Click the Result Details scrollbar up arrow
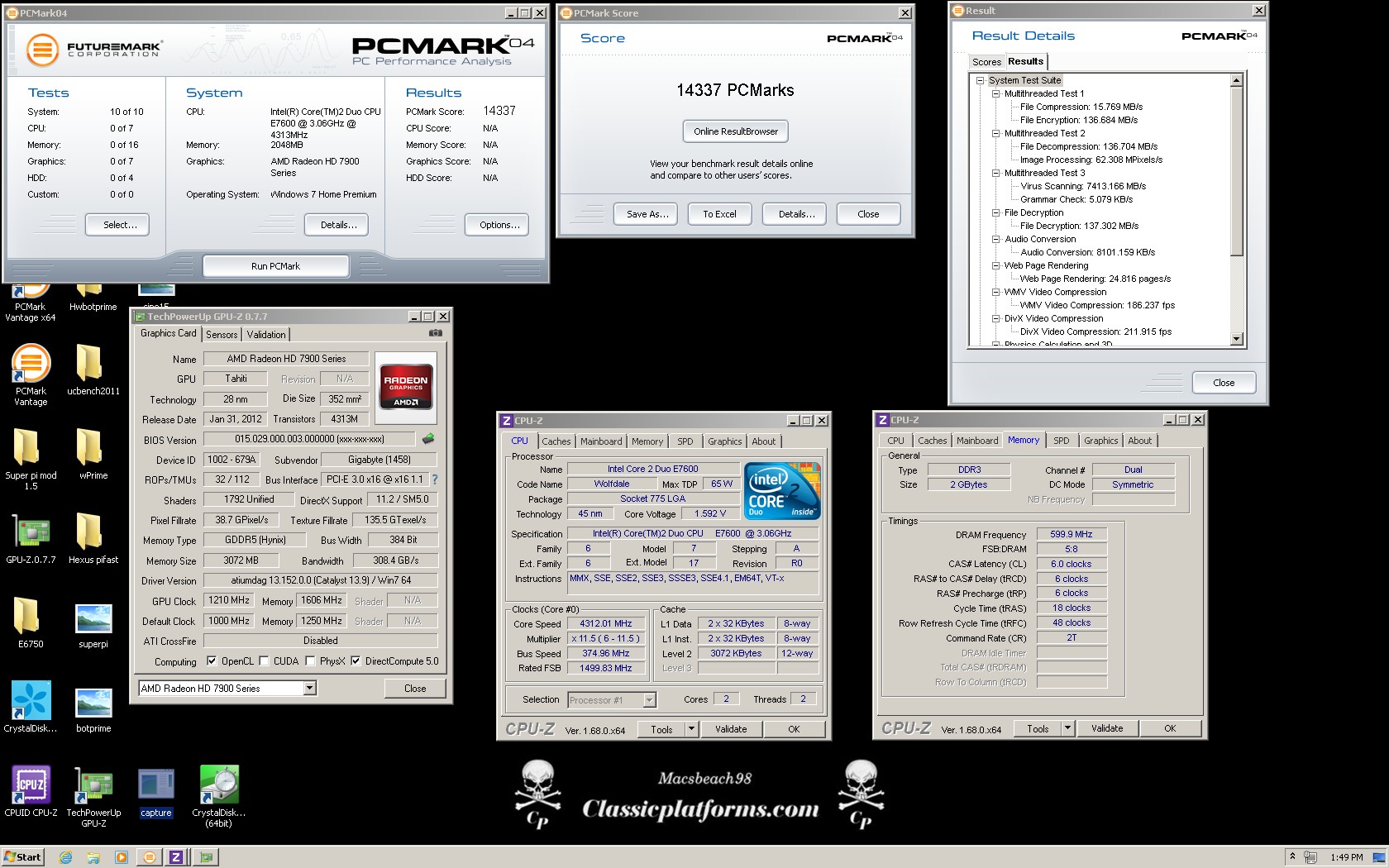1389x868 pixels. (x=1237, y=80)
